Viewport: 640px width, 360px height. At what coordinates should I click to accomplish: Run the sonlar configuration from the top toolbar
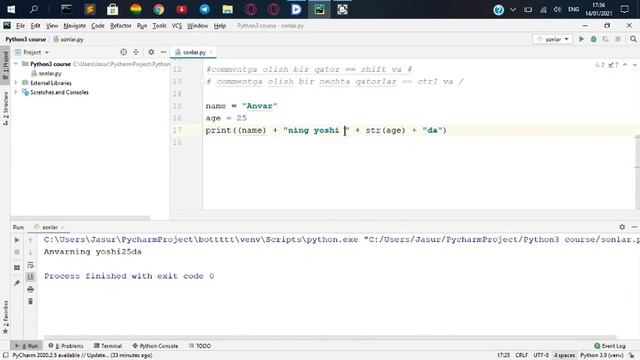(581, 39)
